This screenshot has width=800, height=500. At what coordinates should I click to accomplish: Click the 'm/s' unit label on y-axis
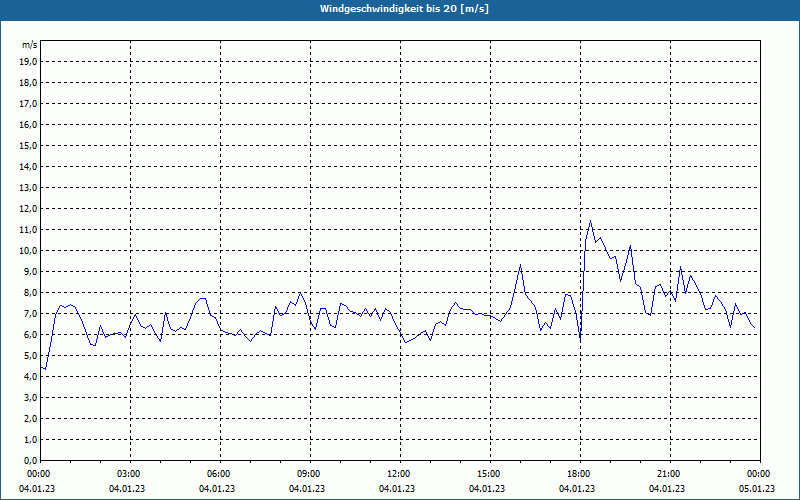(x=30, y=45)
